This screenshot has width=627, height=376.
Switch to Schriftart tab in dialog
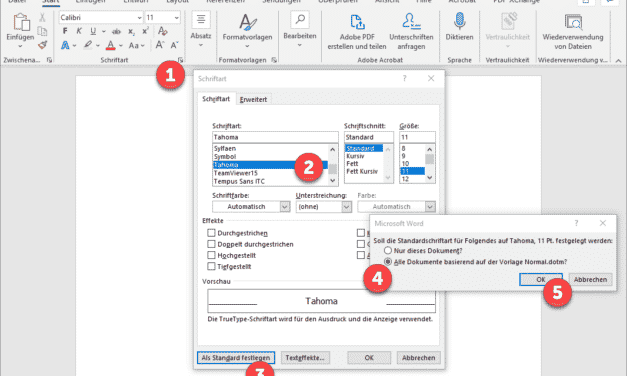coord(216,99)
